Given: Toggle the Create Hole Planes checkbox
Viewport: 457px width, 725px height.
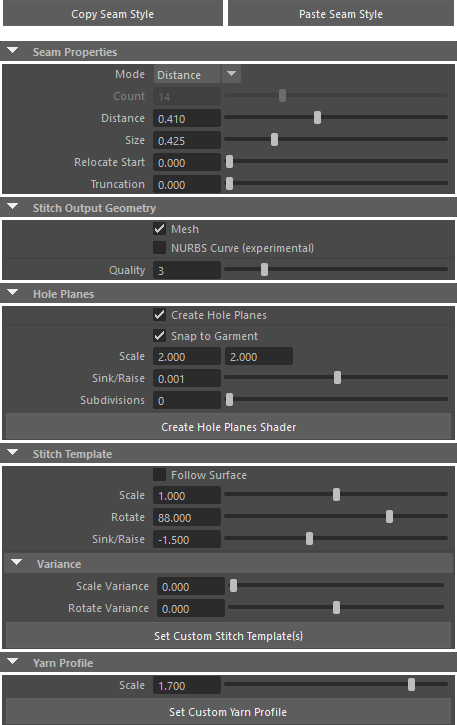Looking at the screenshot, I should click(160, 315).
